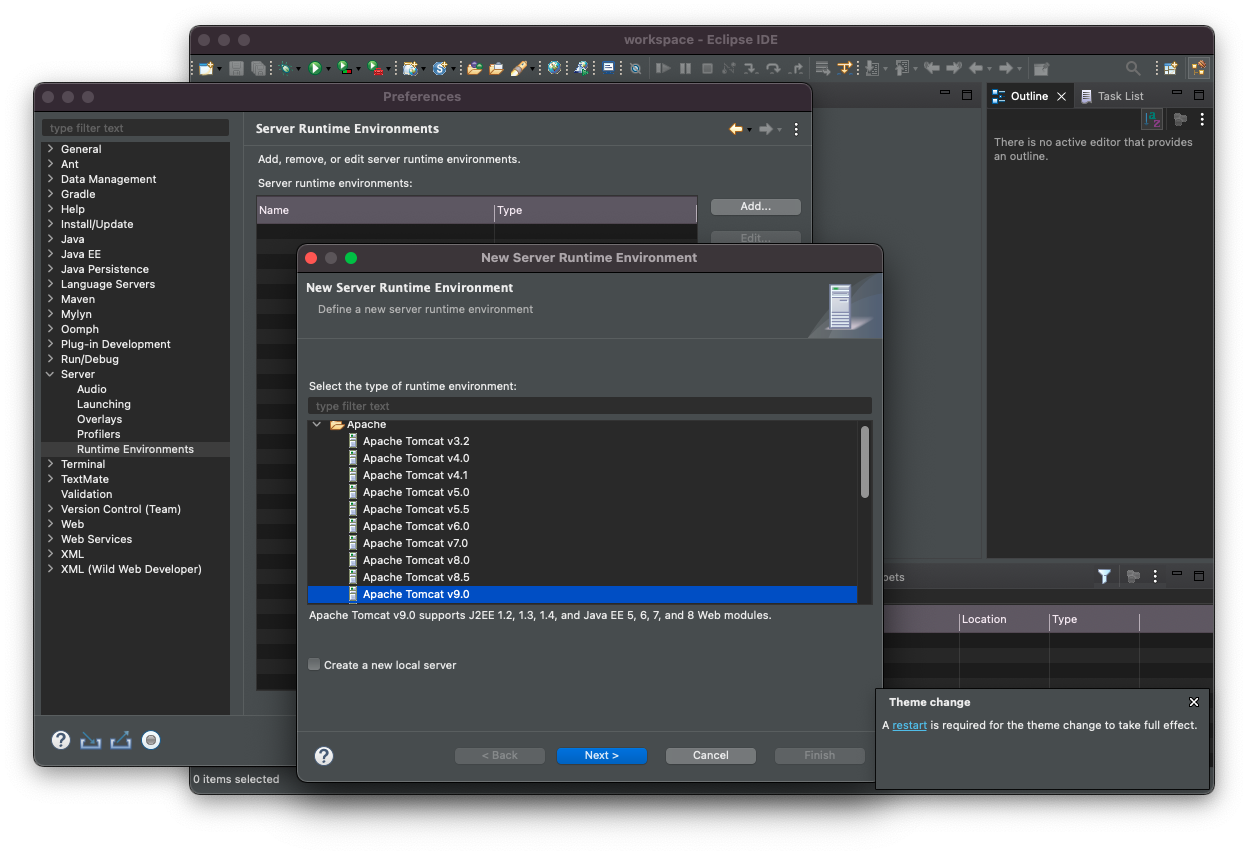Collapse the Server node in Preferences tree

[51, 374]
